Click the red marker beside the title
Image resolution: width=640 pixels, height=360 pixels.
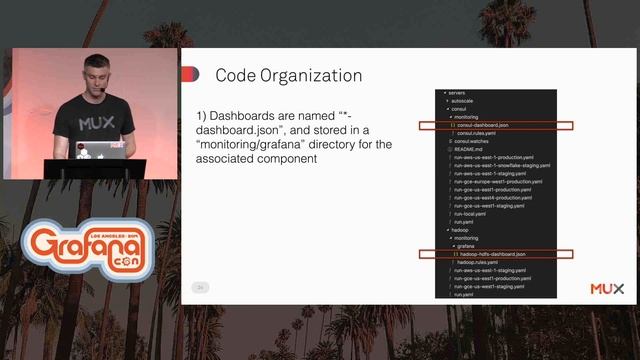click(x=190, y=74)
